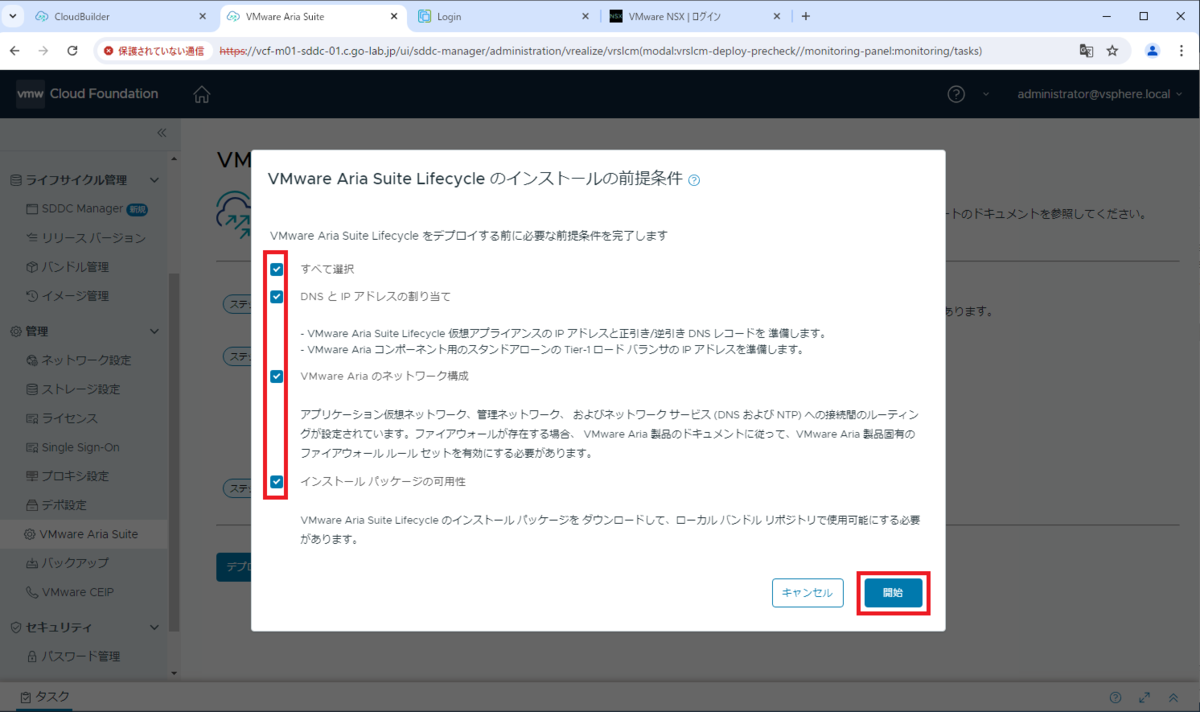Viewport: 1200px width, 712px height.
Task: Collapse the sidebar with double-chevron icon
Action: 162,133
